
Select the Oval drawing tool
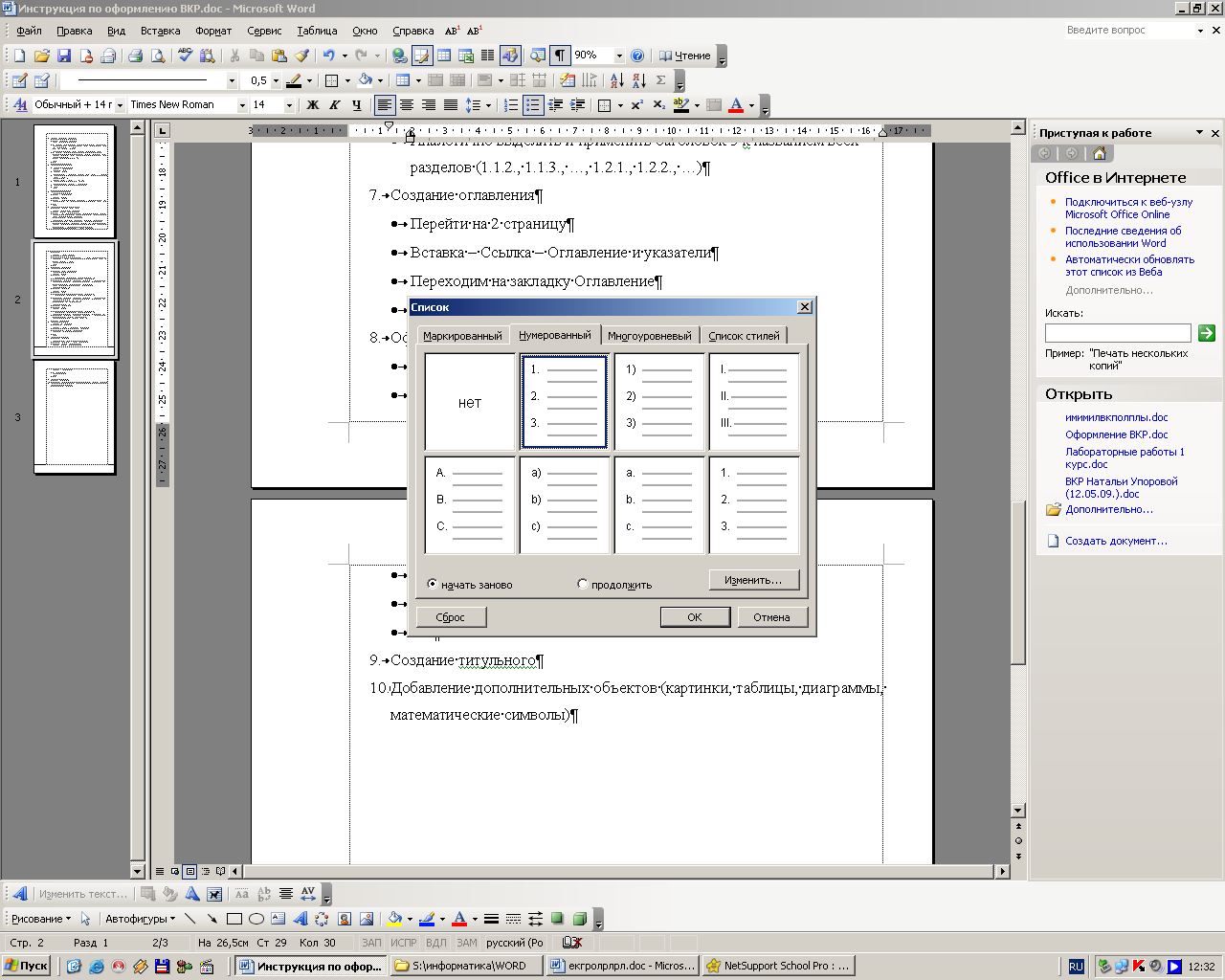(256, 919)
